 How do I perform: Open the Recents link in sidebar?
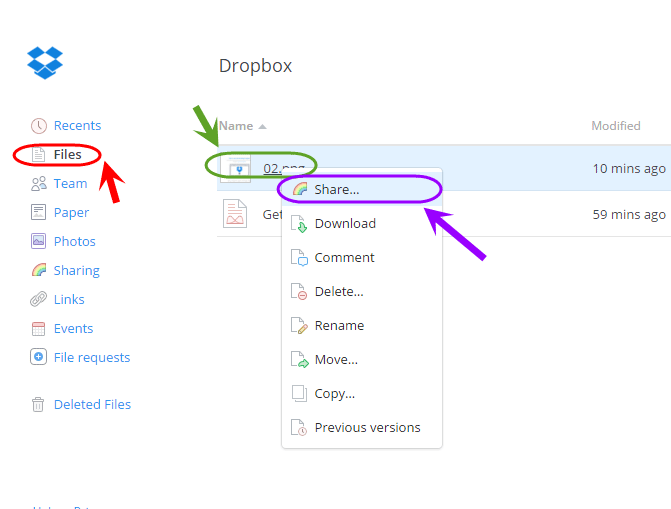coord(77,125)
